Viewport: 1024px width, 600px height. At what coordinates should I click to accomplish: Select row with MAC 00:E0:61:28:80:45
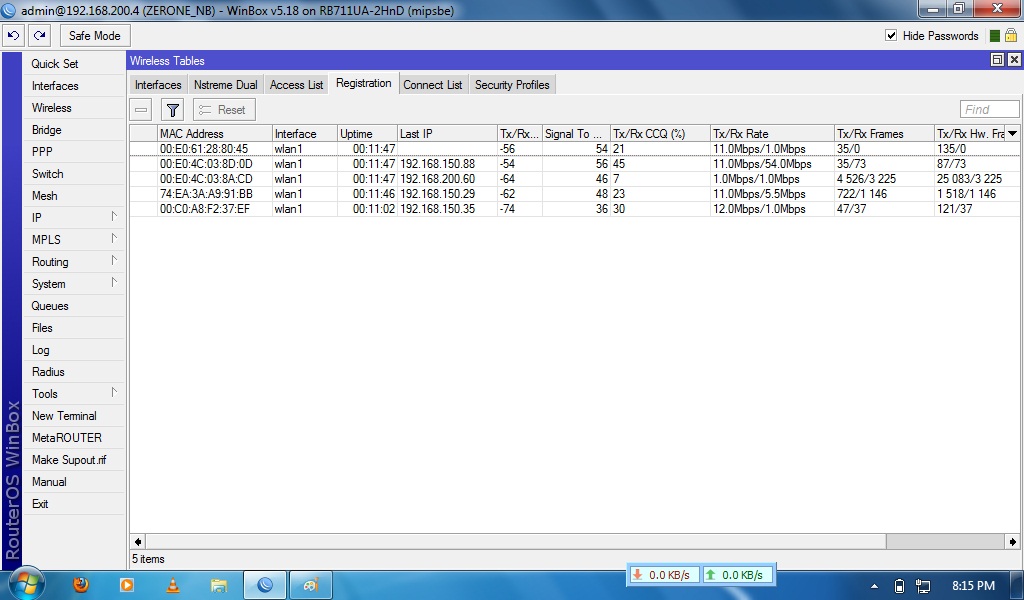click(575, 149)
